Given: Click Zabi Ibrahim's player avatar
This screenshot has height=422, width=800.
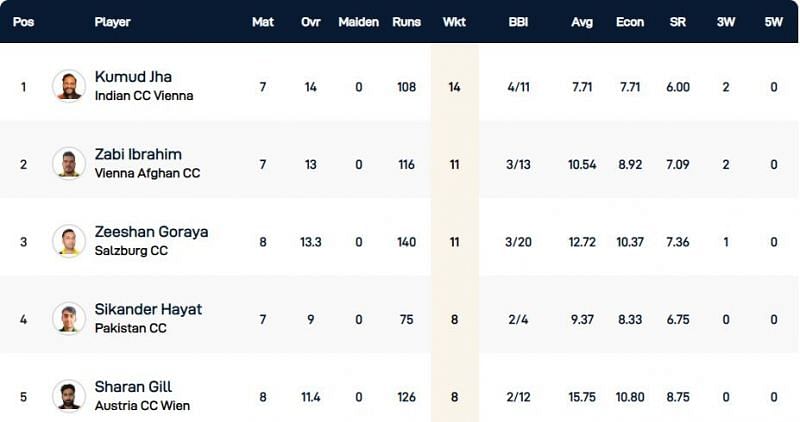Looking at the screenshot, I should (69, 163).
